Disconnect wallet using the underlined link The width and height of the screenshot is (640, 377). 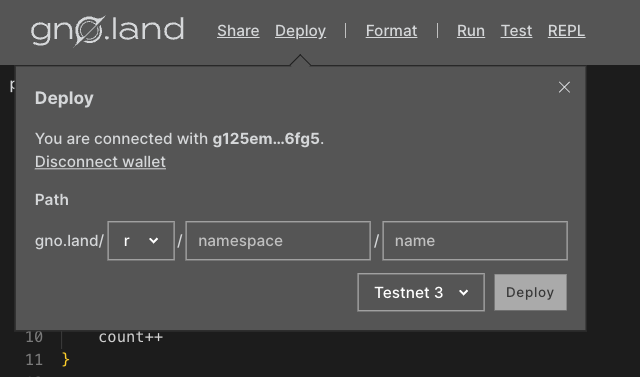(x=100, y=162)
